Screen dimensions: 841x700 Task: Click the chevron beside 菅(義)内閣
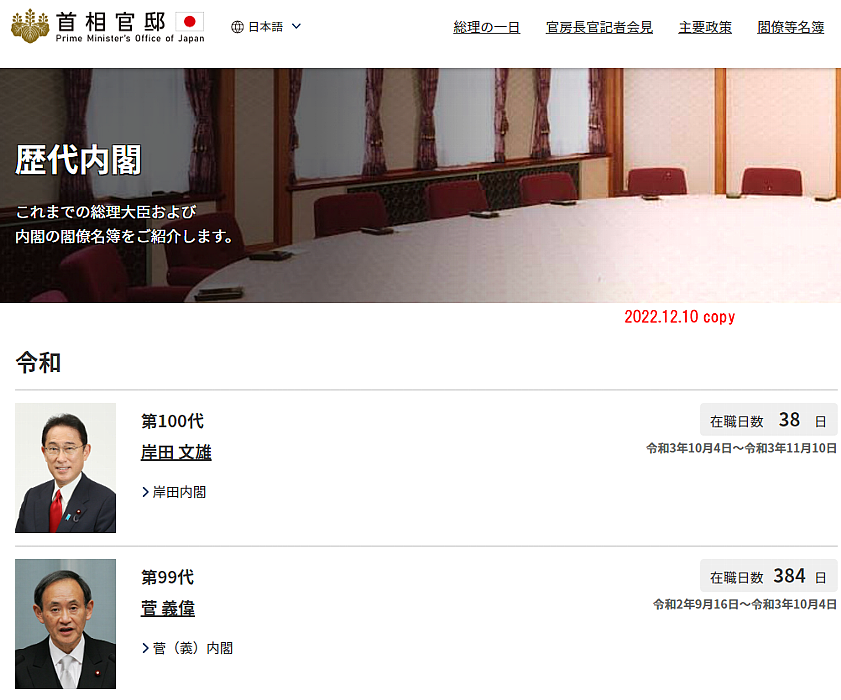click(x=145, y=648)
